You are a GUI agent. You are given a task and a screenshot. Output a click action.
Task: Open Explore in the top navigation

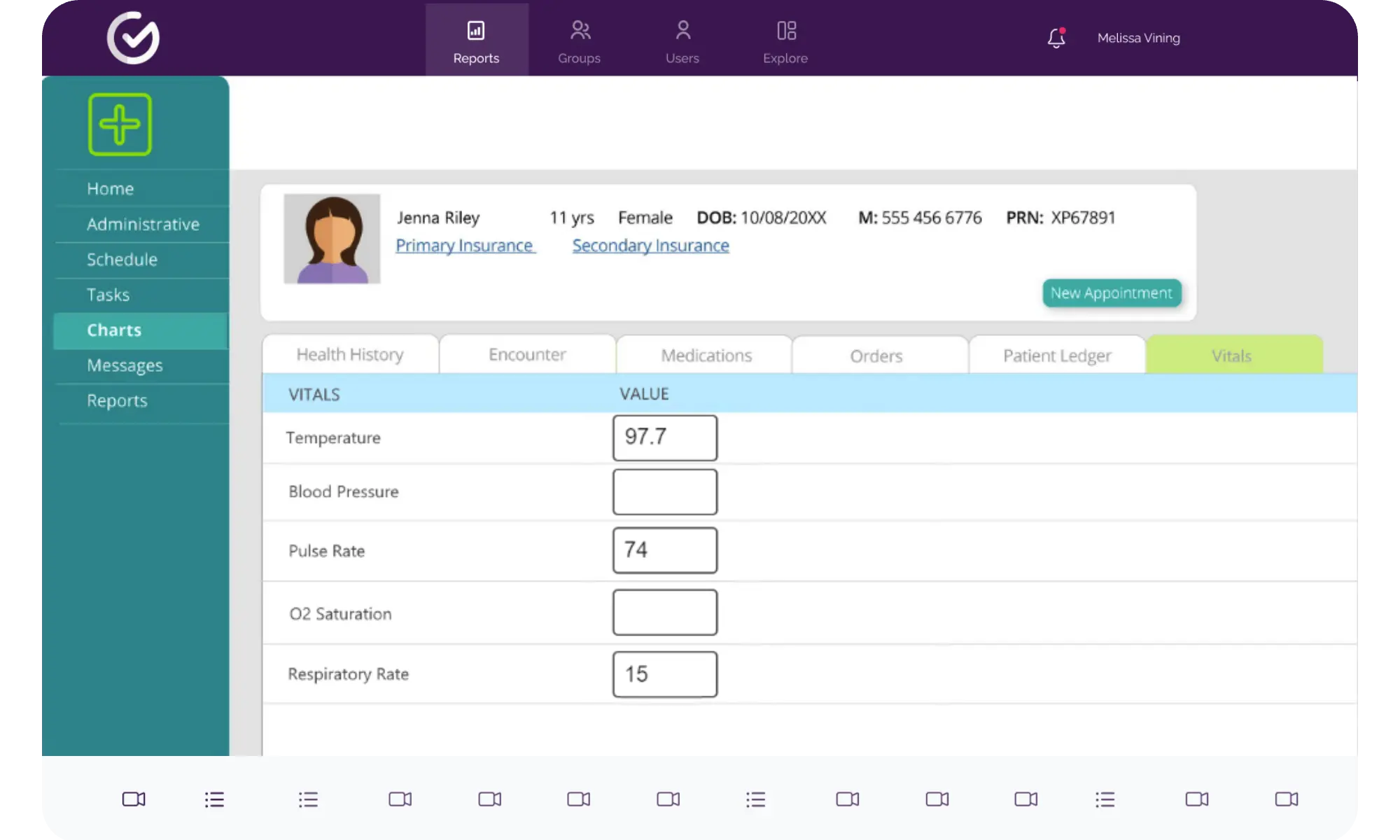pyautogui.click(x=785, y=41)
